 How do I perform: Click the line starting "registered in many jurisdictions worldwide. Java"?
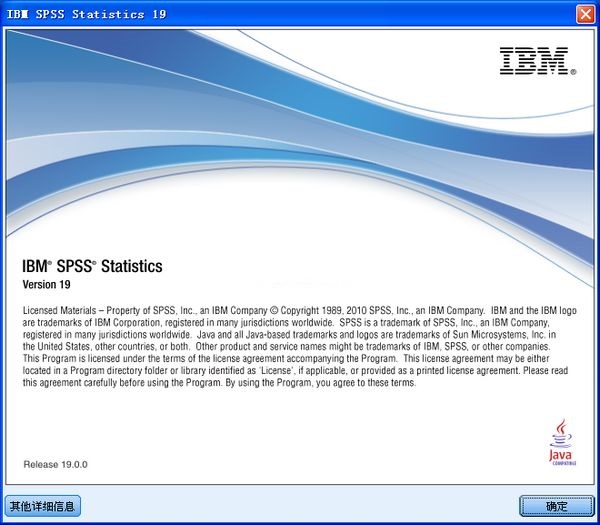tap(289, 334)
